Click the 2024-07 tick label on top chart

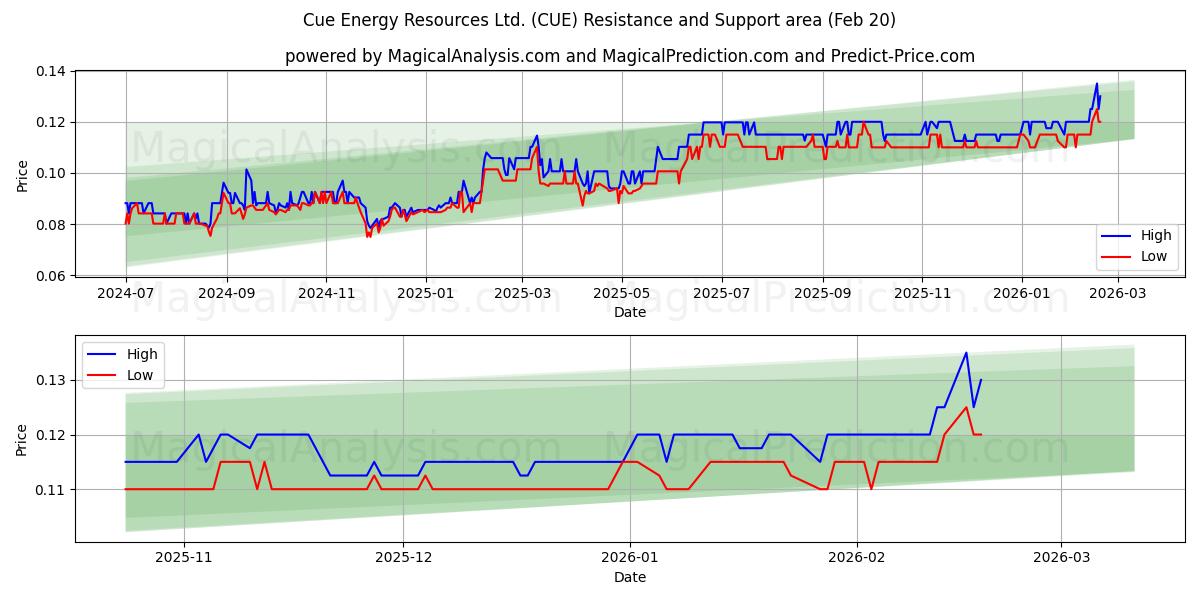coord(126,294)
